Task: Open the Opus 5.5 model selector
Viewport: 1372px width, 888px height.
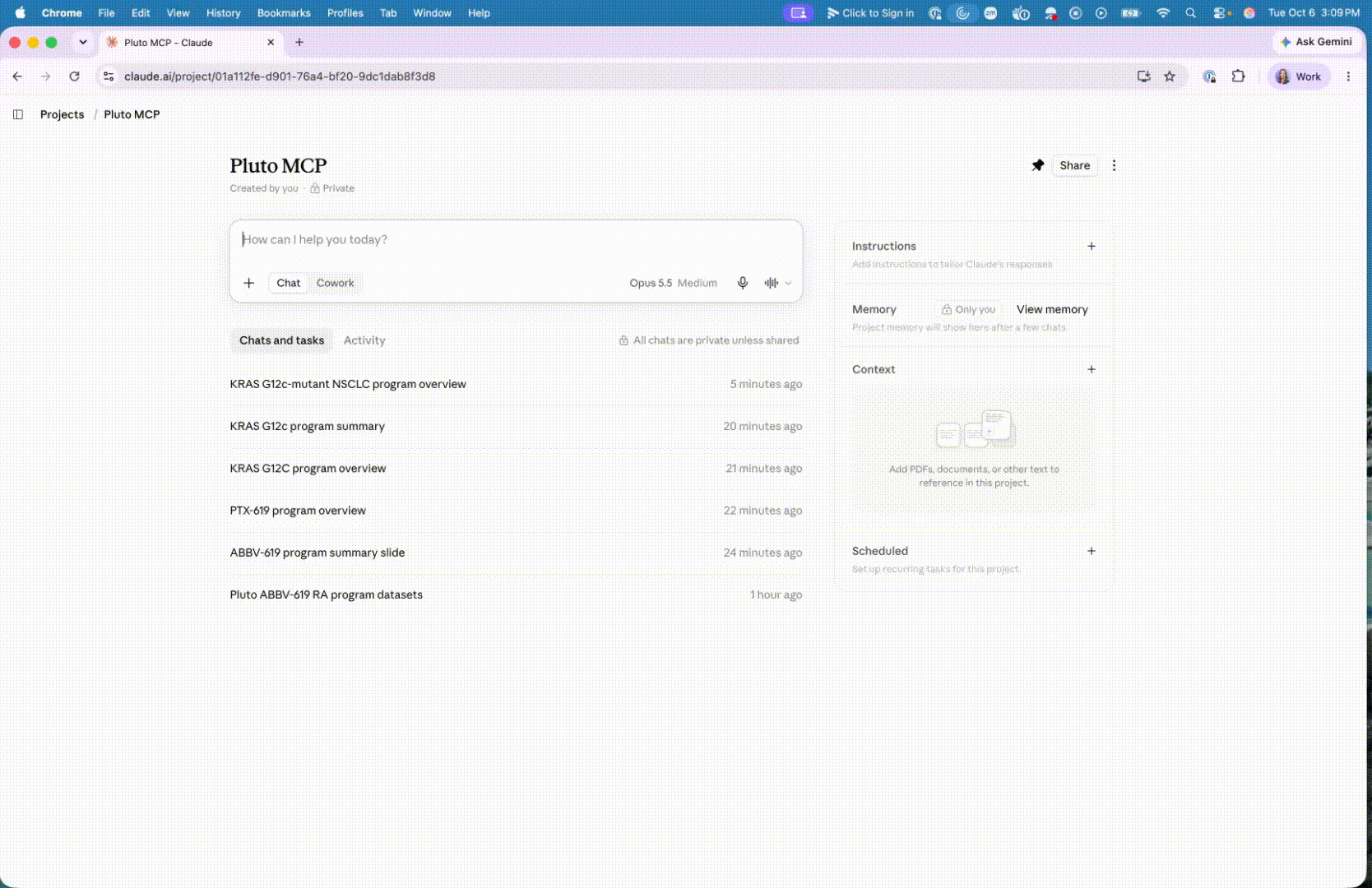Action: point(673,283)
